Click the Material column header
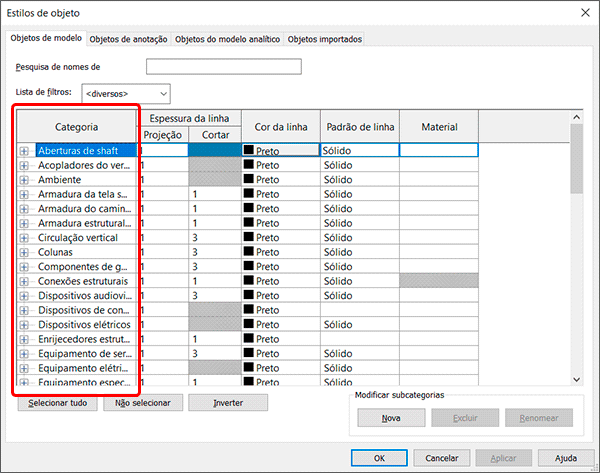The width and height of the screenshot is (600, 473). (x=439, y=127)
